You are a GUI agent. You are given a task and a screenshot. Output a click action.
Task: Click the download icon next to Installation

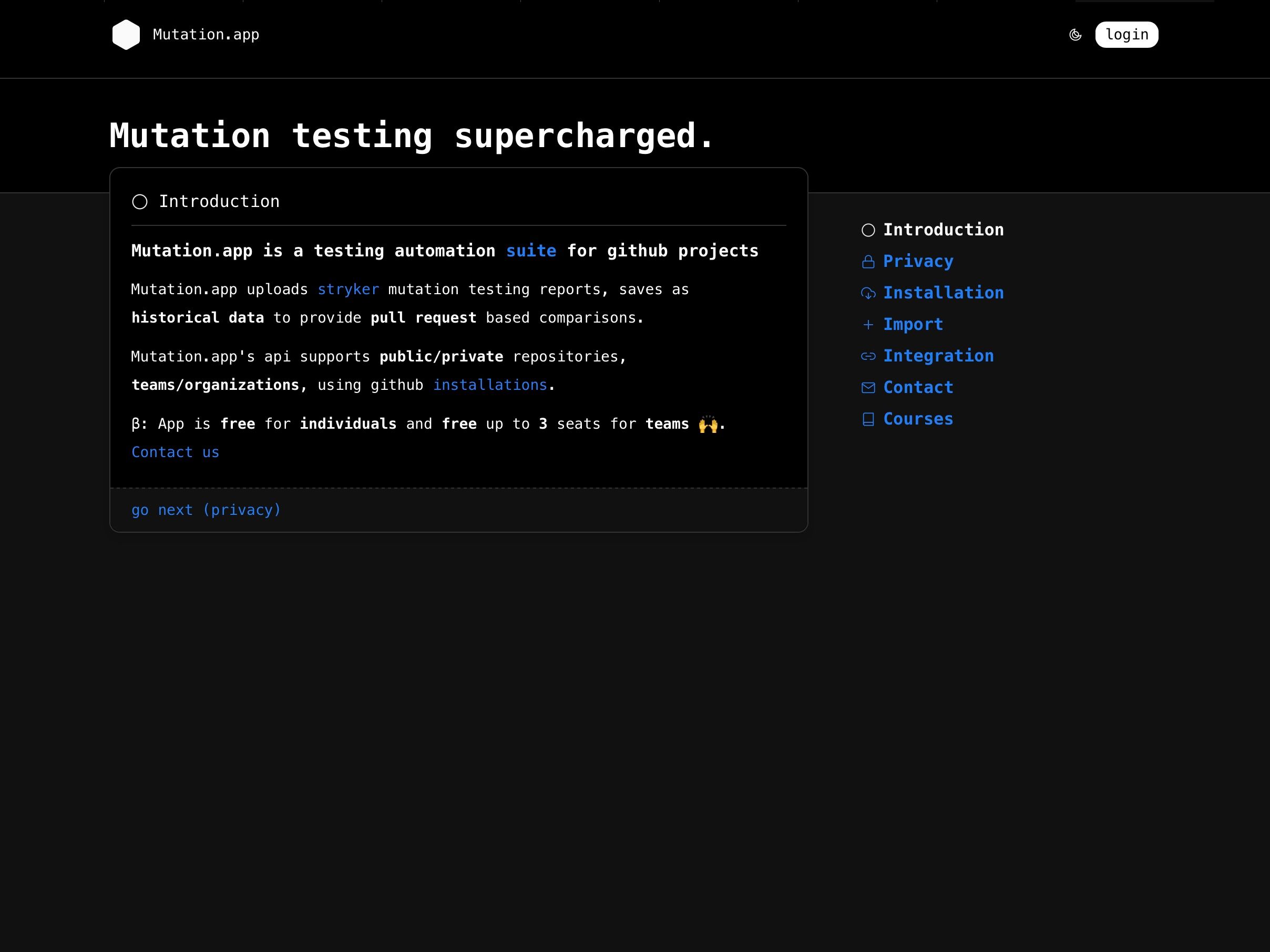click(x=868, y=293)
